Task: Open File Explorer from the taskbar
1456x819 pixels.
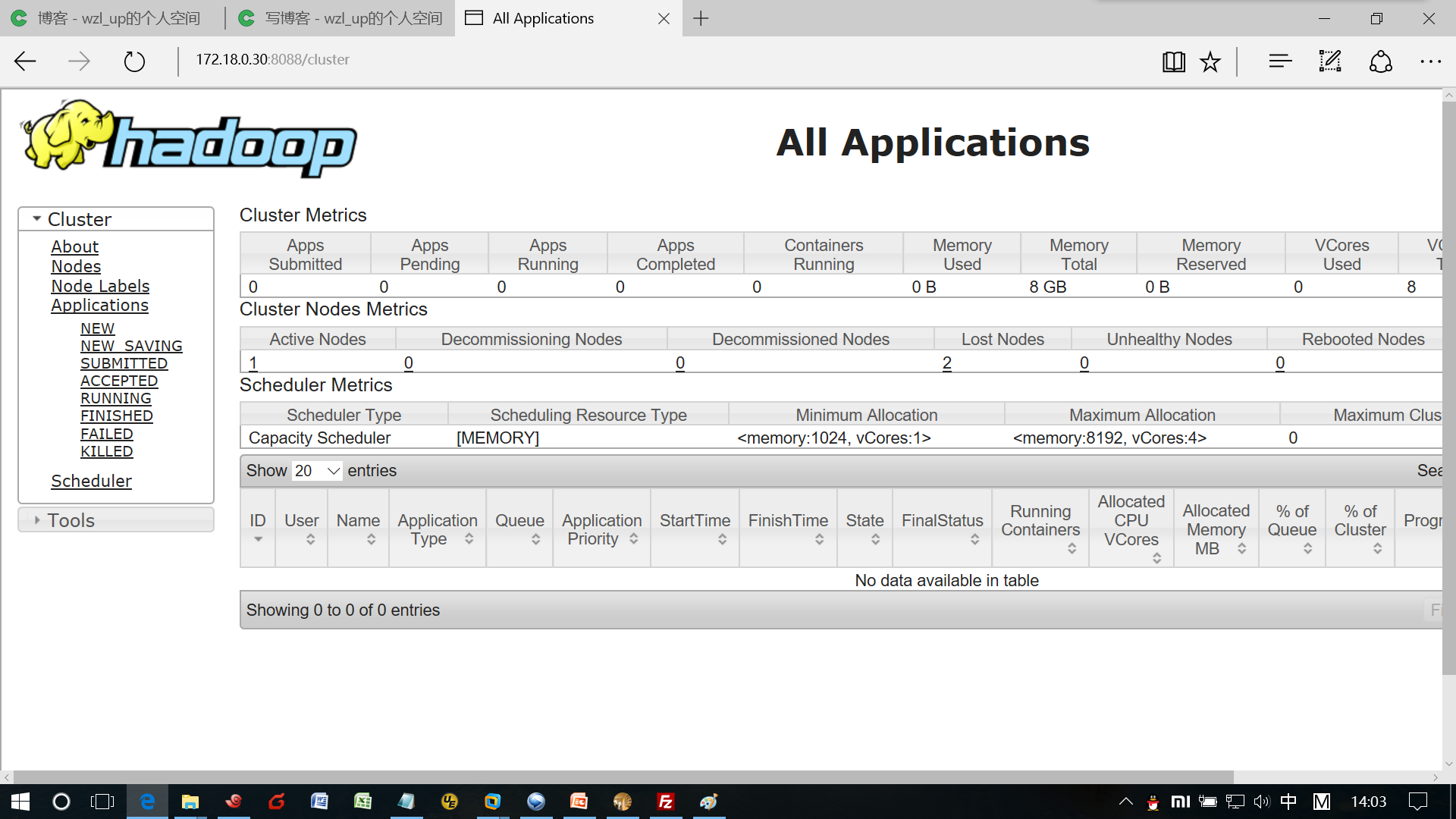Action: tap(190, 802)
